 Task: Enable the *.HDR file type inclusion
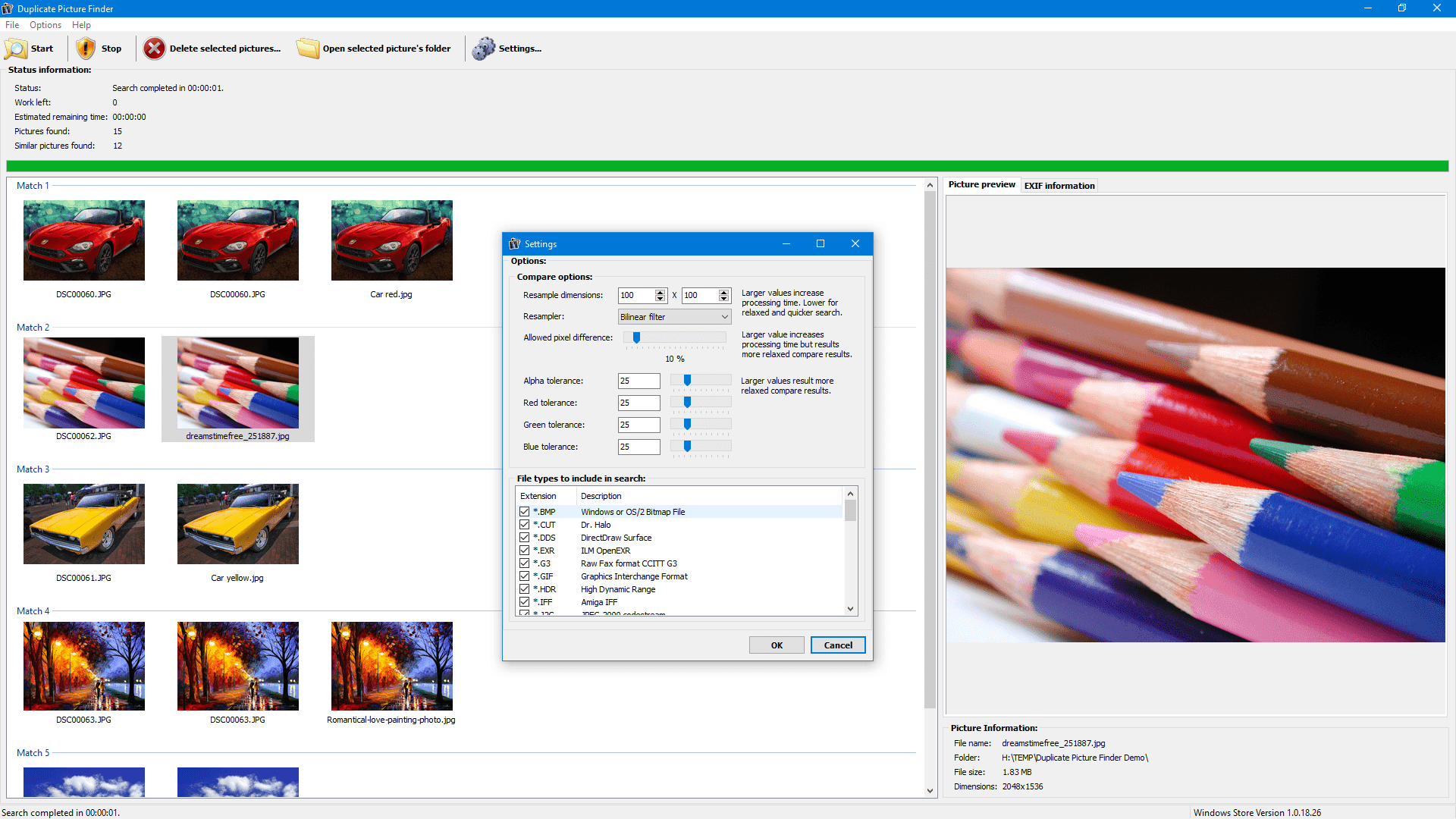pyautogui.click(x=523, y=588)
